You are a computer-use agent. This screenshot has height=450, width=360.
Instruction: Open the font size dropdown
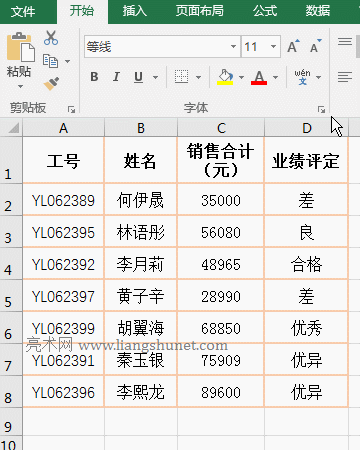[274, 46]
